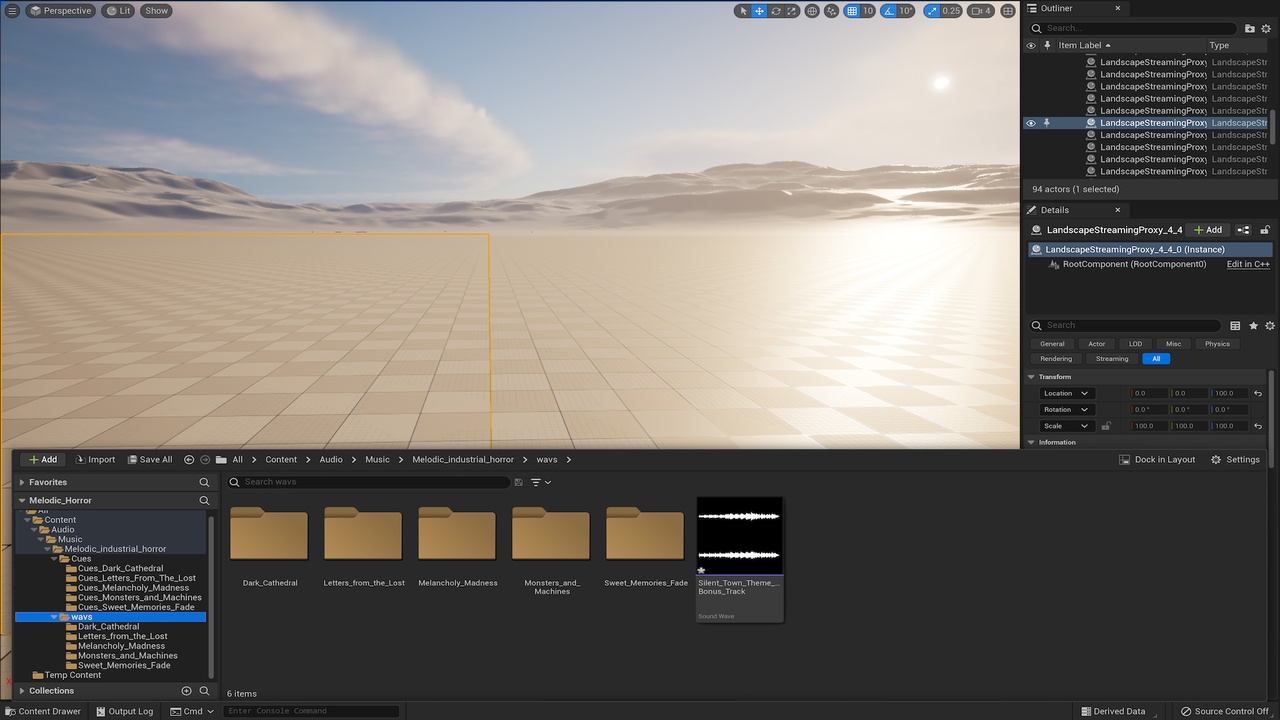Open the Edit in C++ link
Image resolution: width=1280 pixels, height=720 pixels.
[x=1248, y=264]
